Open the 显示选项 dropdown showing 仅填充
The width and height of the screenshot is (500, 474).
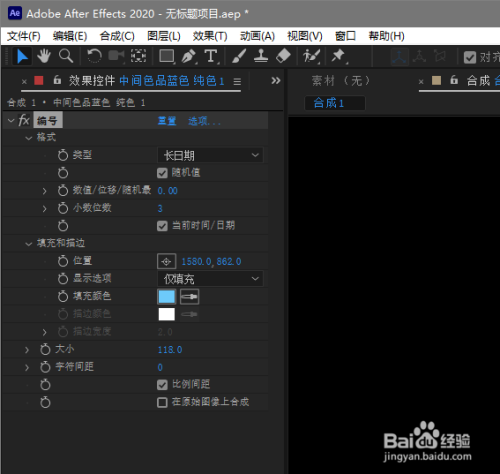[x=210, y=279]
